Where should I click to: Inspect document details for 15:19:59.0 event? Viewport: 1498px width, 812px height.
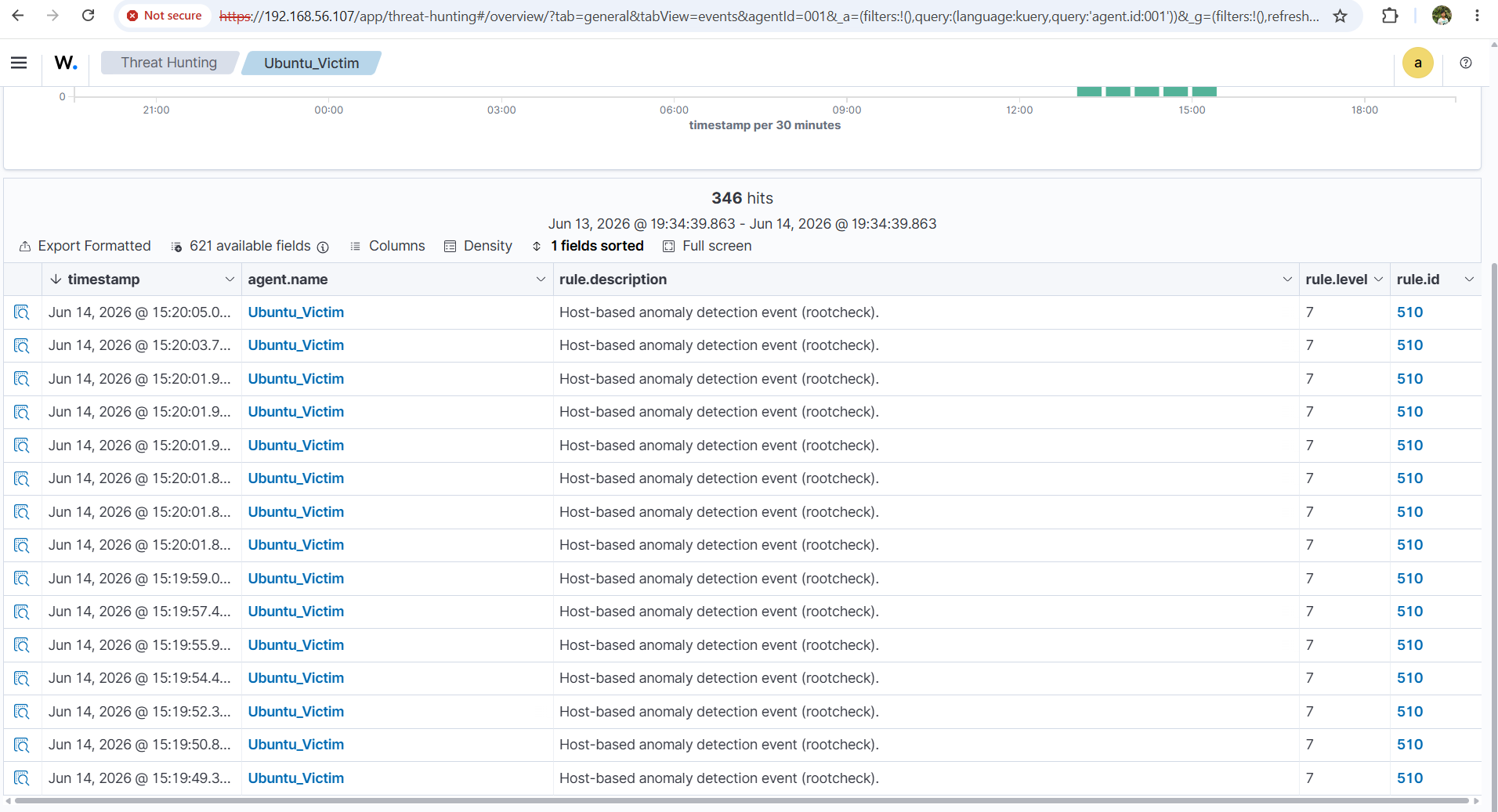point(22,579)
